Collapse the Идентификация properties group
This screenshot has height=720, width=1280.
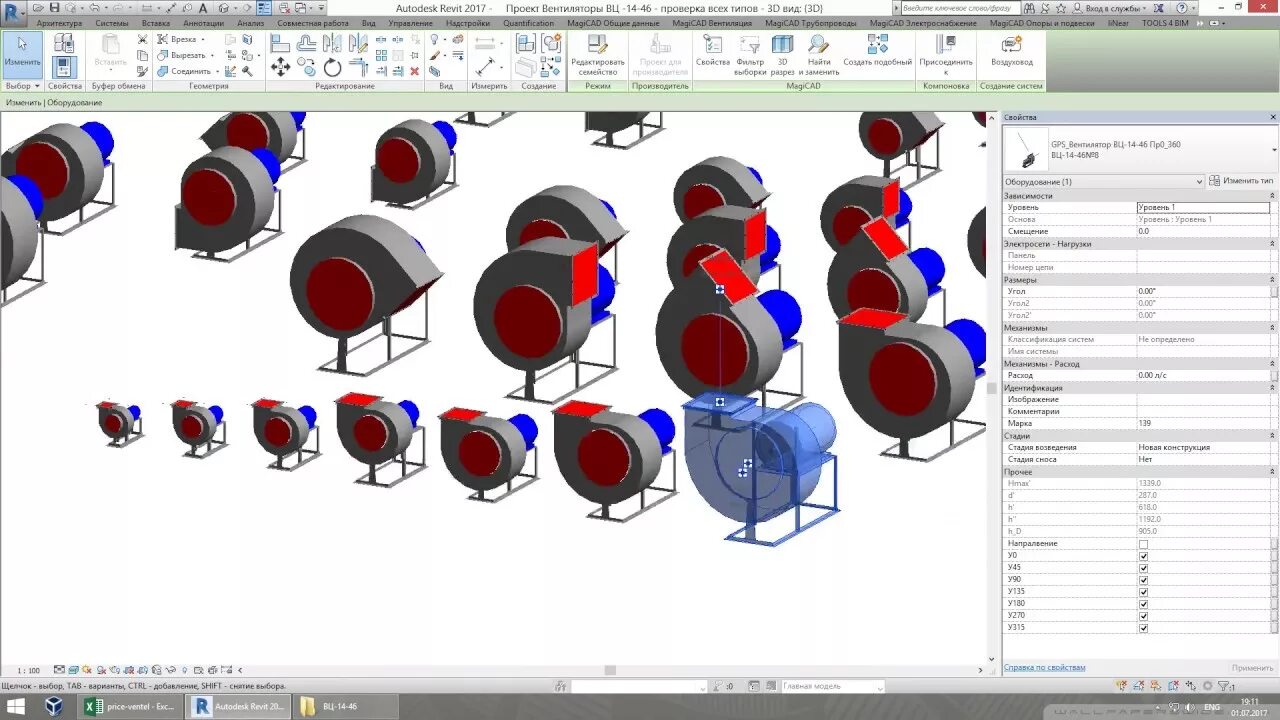tap(1272, 388)
